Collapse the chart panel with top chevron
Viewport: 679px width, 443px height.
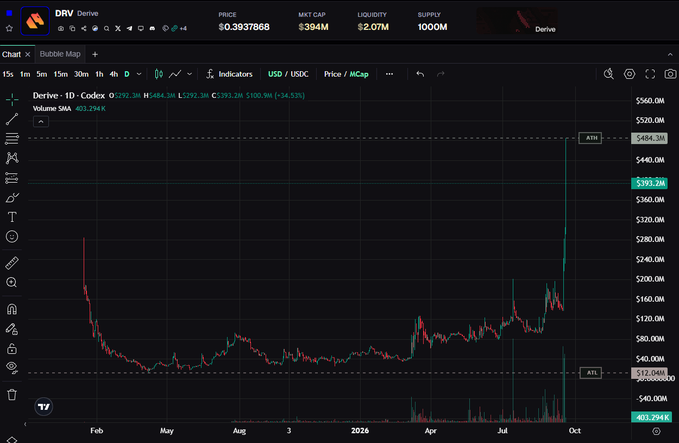[670, 55]
